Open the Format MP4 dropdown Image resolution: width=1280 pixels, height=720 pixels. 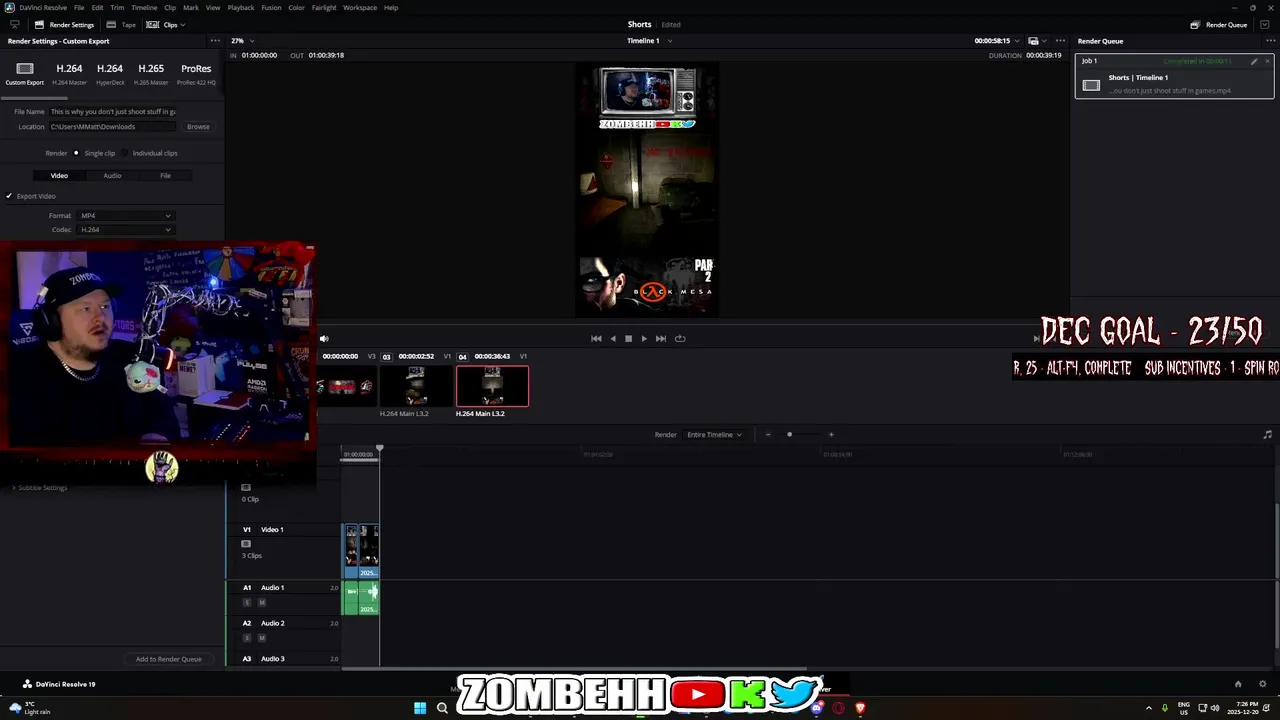(125, 215)
